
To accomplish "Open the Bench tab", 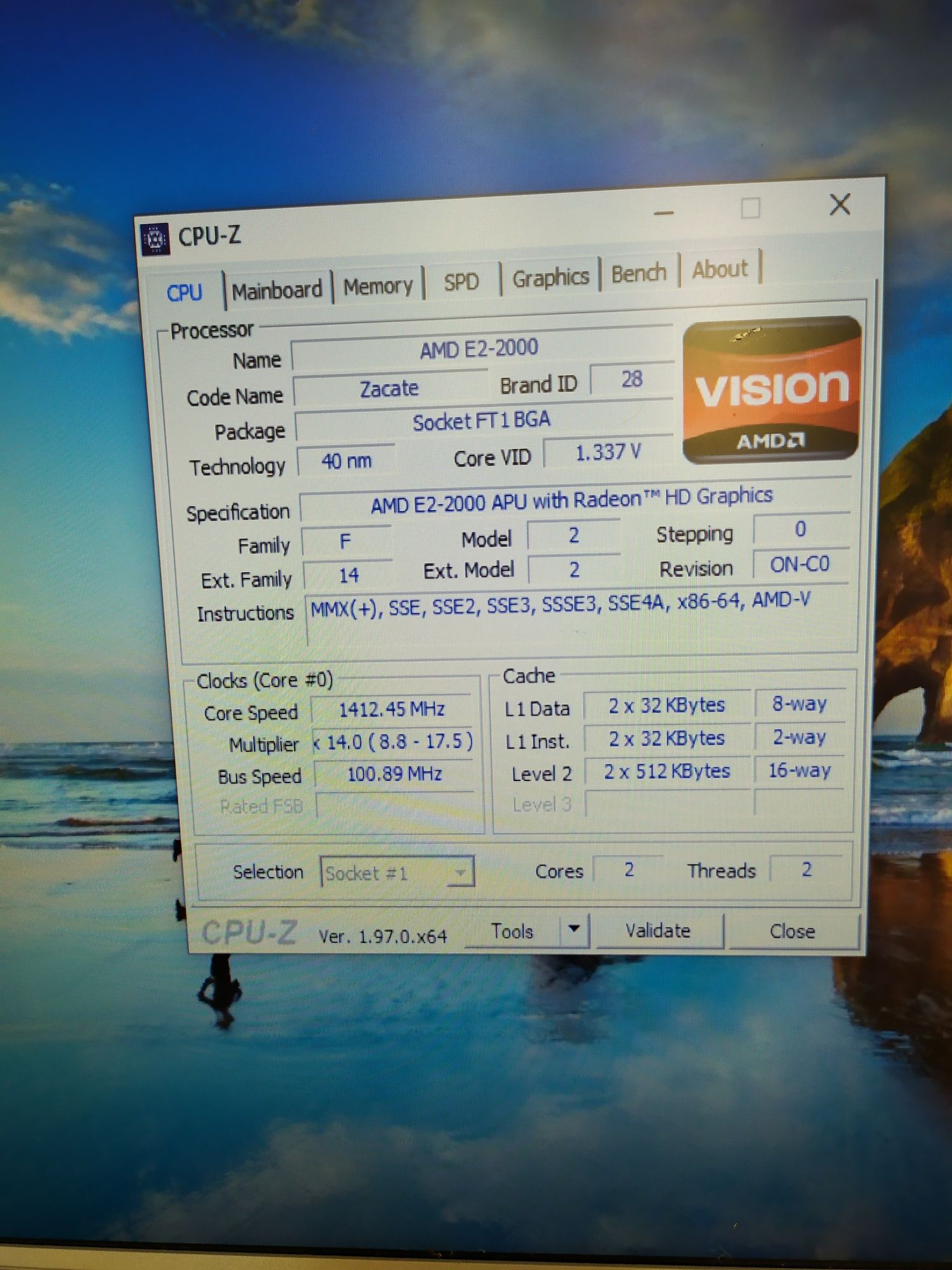I will (x=638, y=273).
